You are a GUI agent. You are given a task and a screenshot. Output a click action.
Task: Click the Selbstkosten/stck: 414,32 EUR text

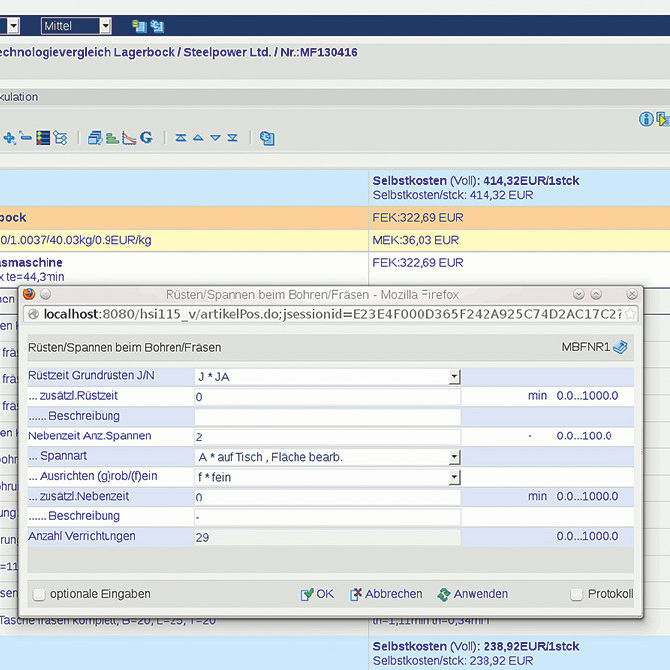coord(453,195)
